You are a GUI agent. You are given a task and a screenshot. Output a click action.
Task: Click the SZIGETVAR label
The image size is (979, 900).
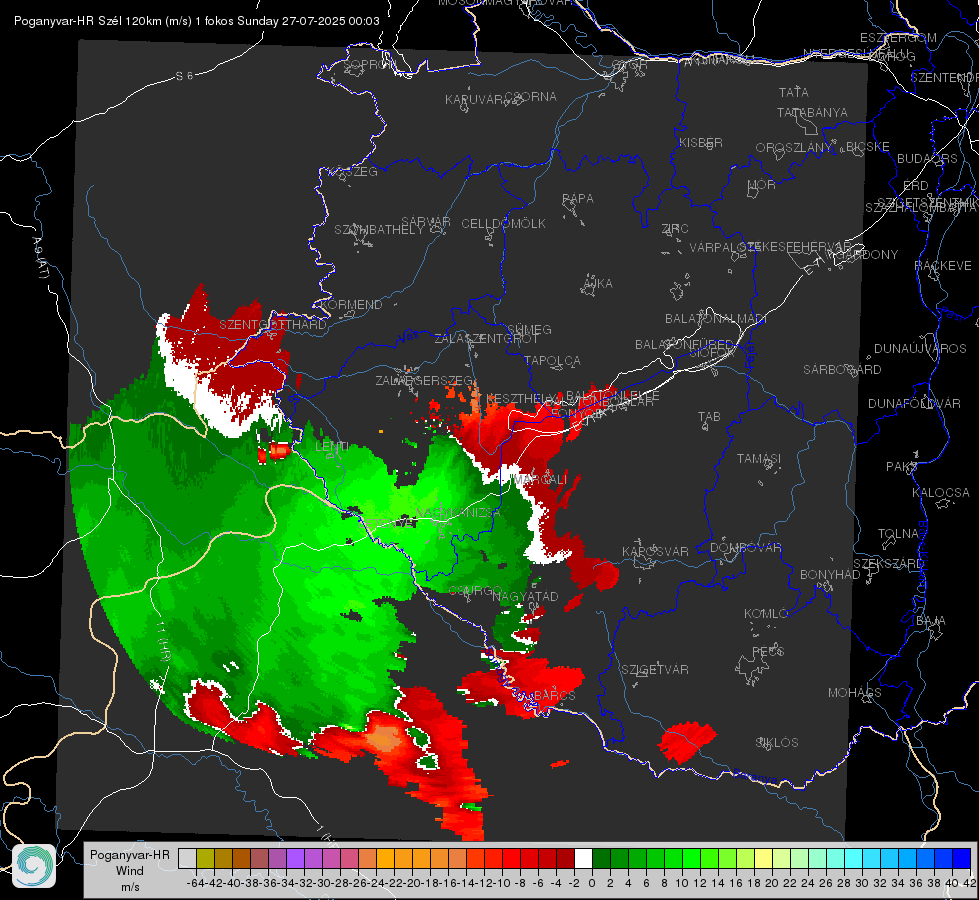[654, 670]
